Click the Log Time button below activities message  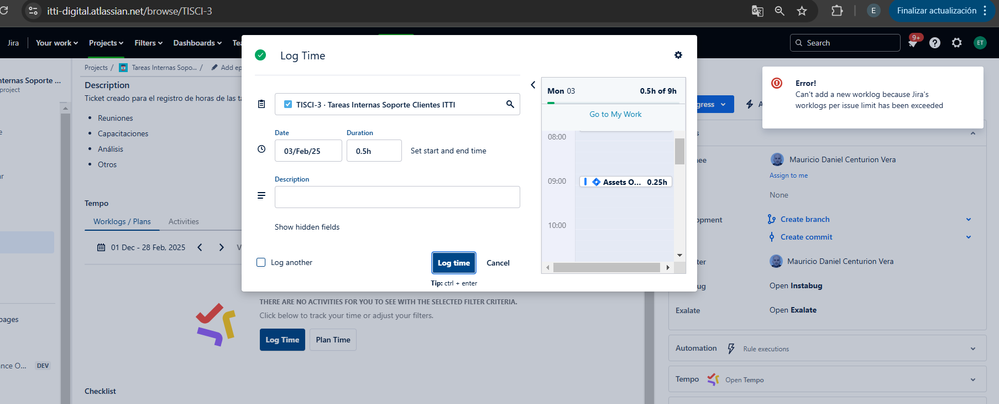point(282,340)
